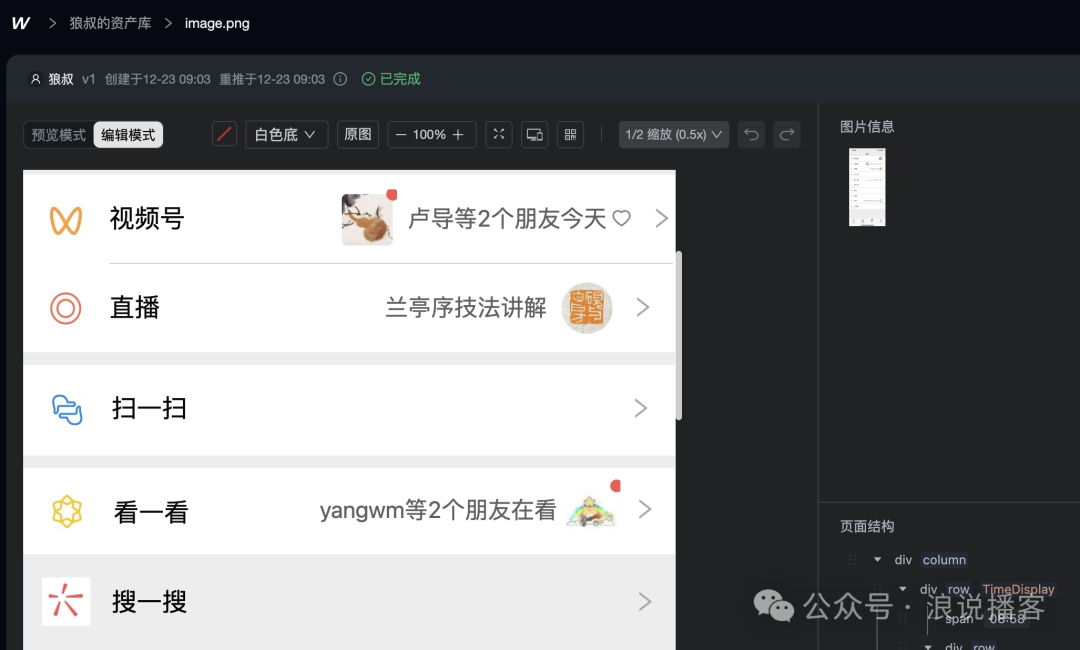Image resolution: width=1080 pixels, height=650 pixels.
Task: Select the div column tree item
Action: click(931, 560)
